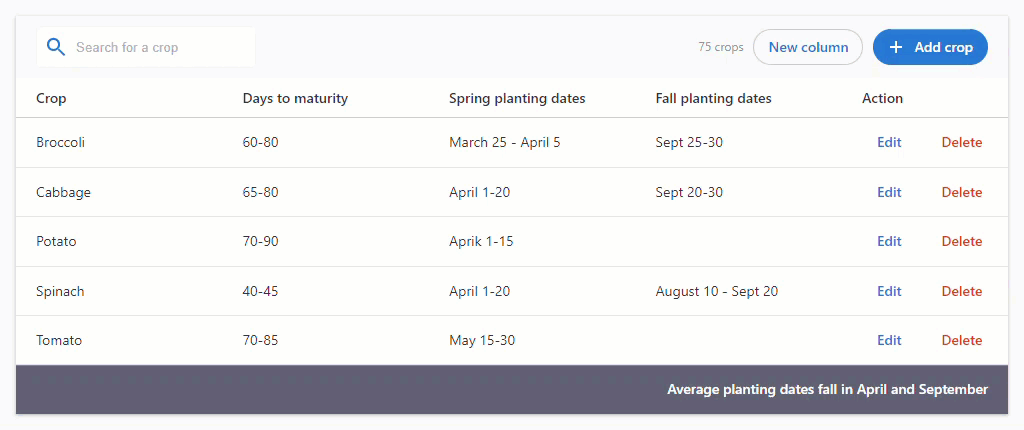Focus the Search for a crop field
Viewport: 1024px width, 430px height.
tap(146, 47)
